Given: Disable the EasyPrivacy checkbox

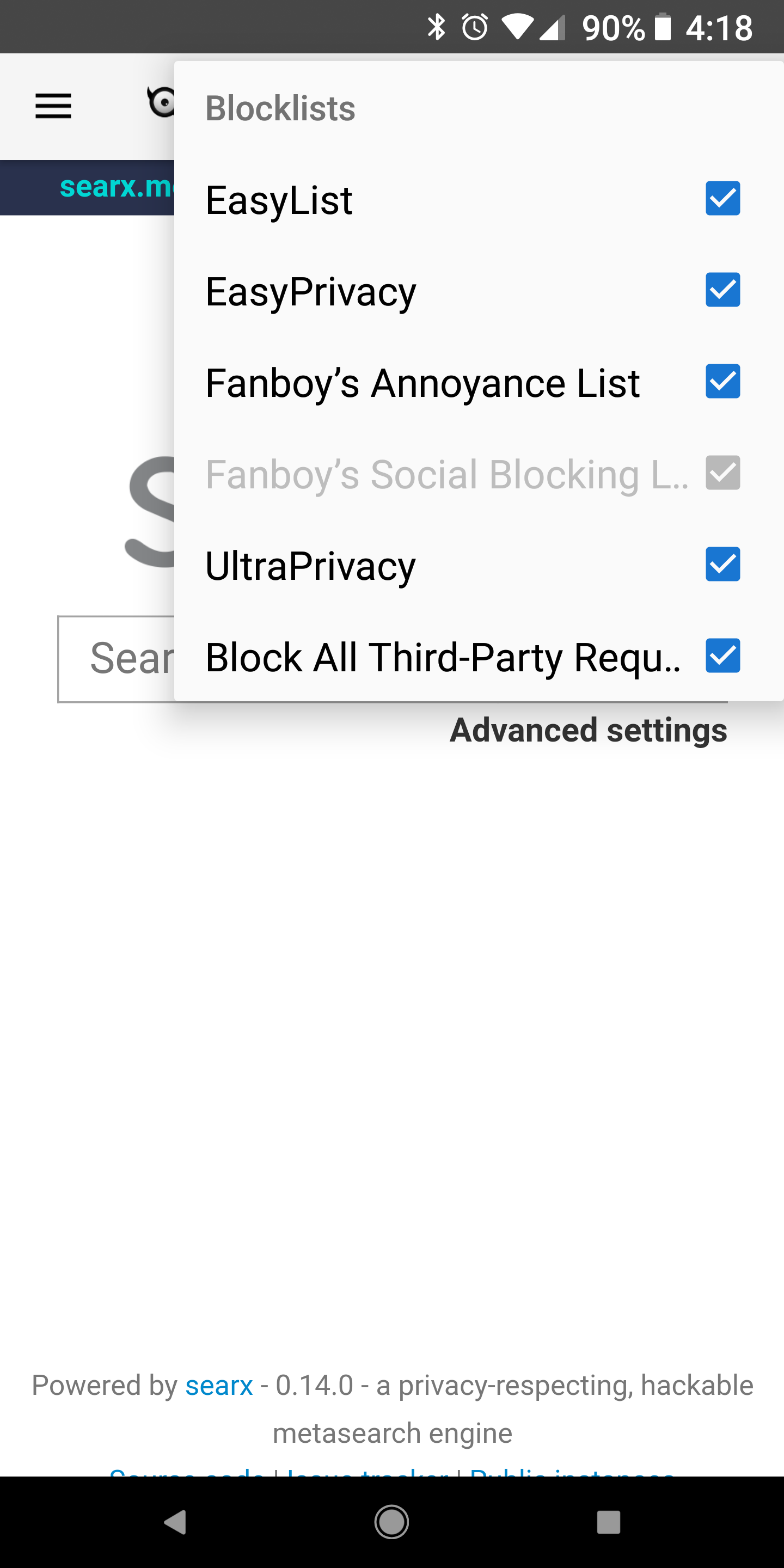Looking at the screenshot, I should 722,290.
